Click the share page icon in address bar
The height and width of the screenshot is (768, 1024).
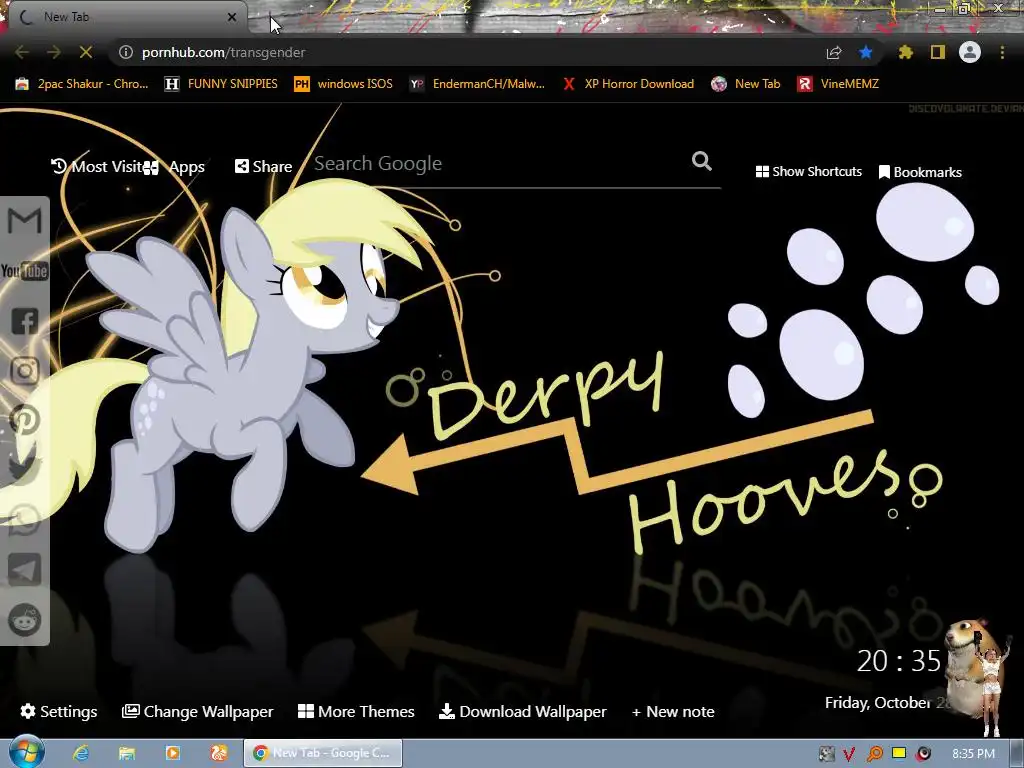[834, 52]
